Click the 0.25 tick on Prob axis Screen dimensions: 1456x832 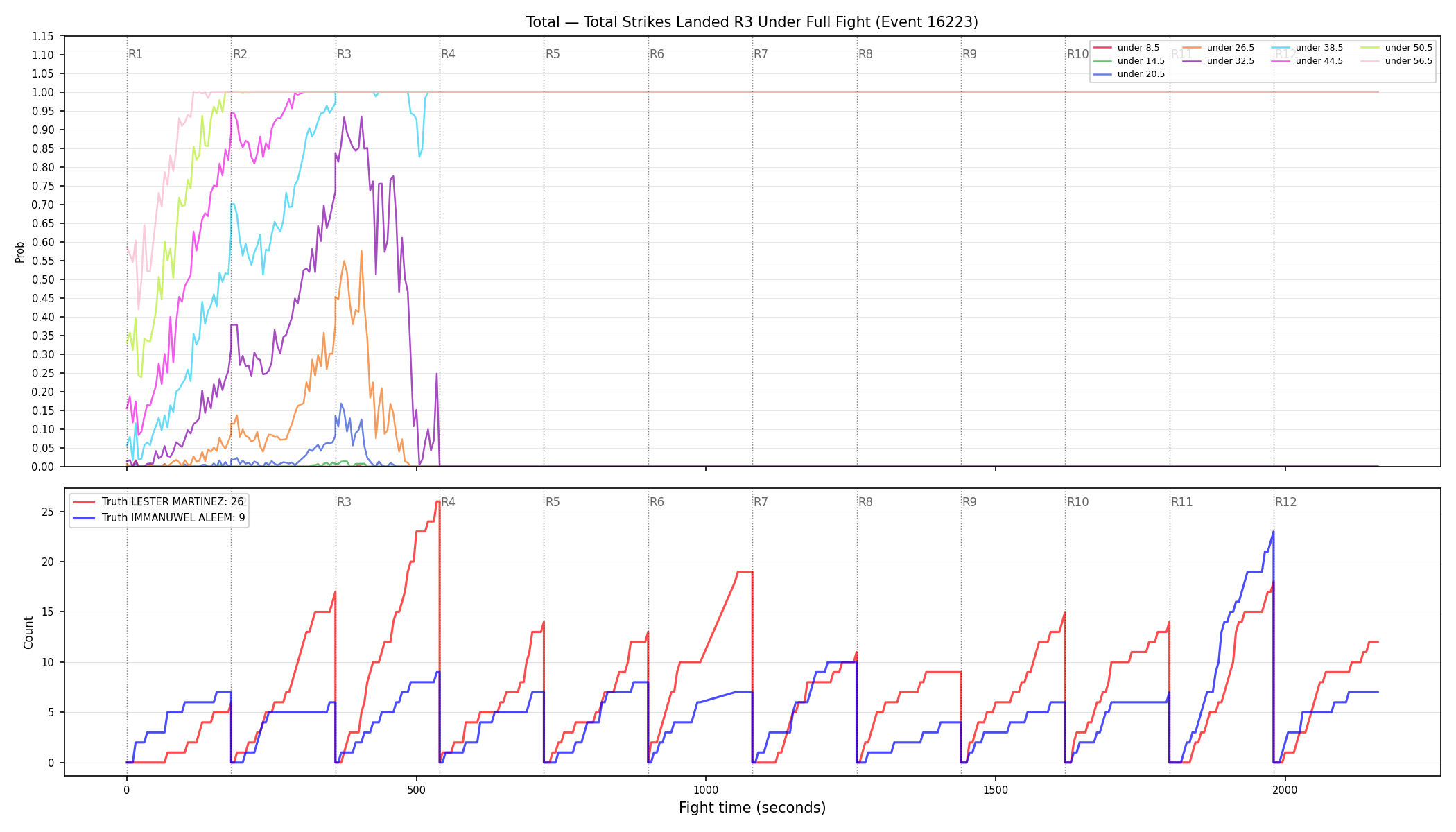(x=43, y=373)
